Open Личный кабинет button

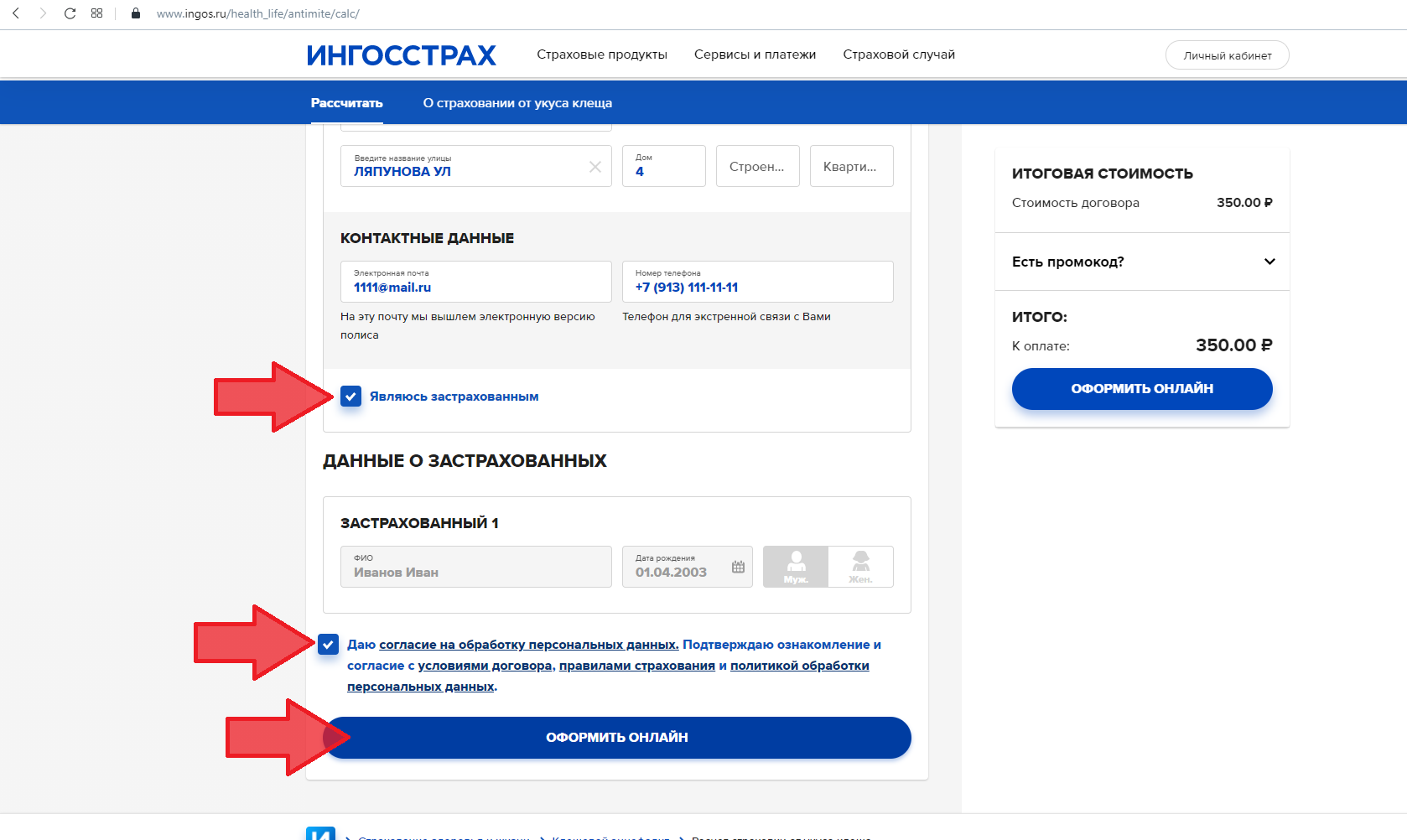1227,55
